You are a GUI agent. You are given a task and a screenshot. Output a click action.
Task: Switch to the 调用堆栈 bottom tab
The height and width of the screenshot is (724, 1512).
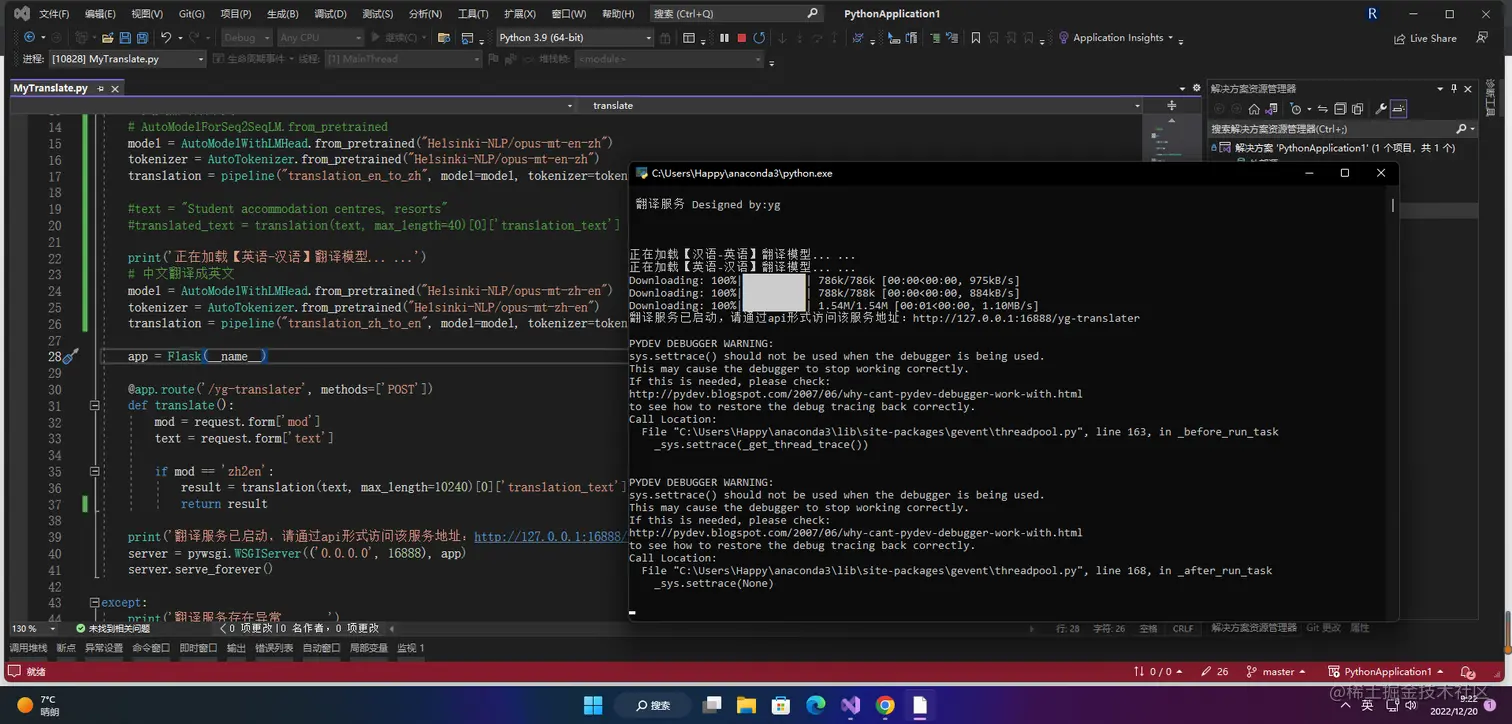coord(28,648)
